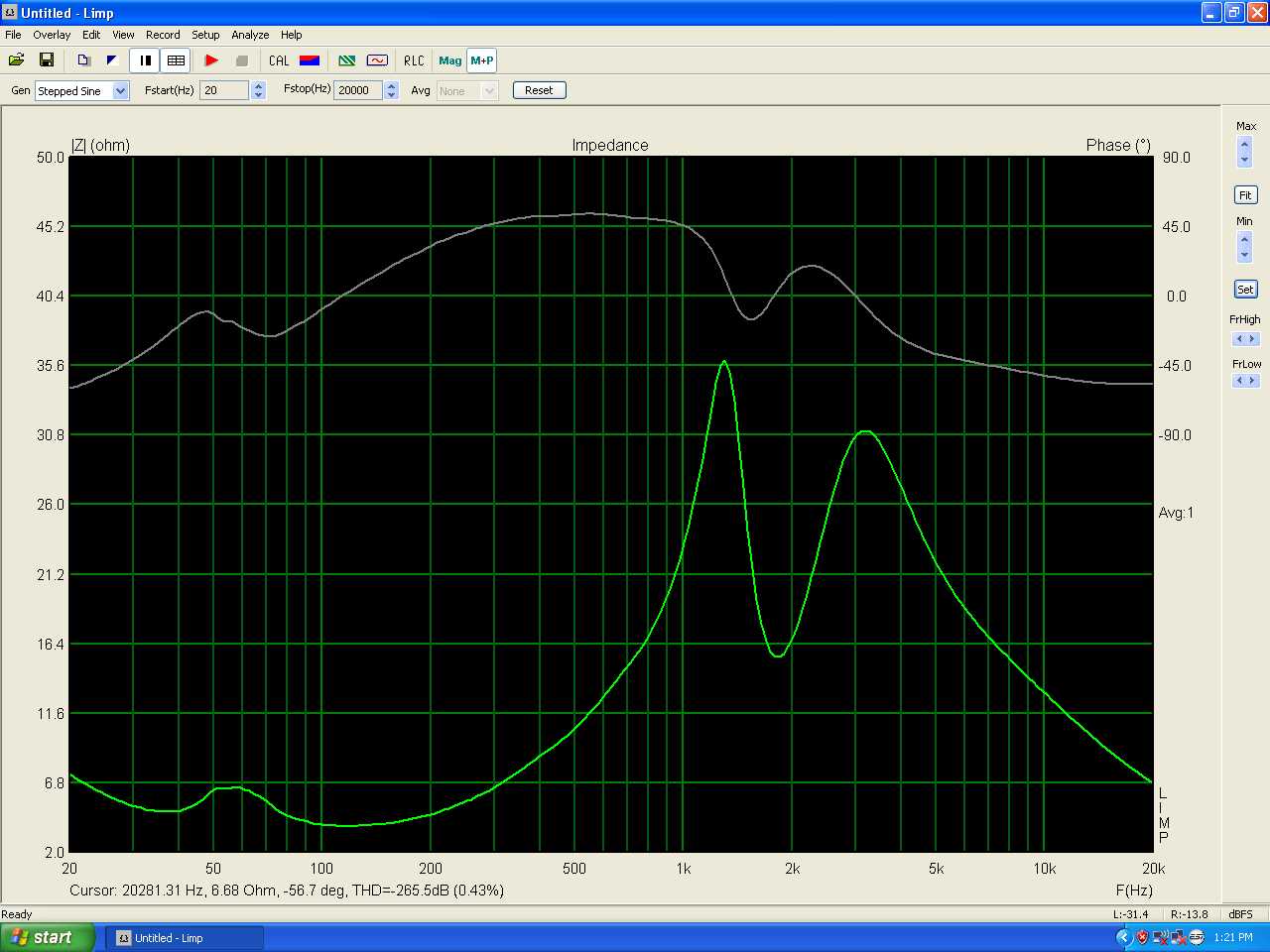1270x952 pixels.
Task: Toggle black and white background color icon
Action: pos(112,60)
